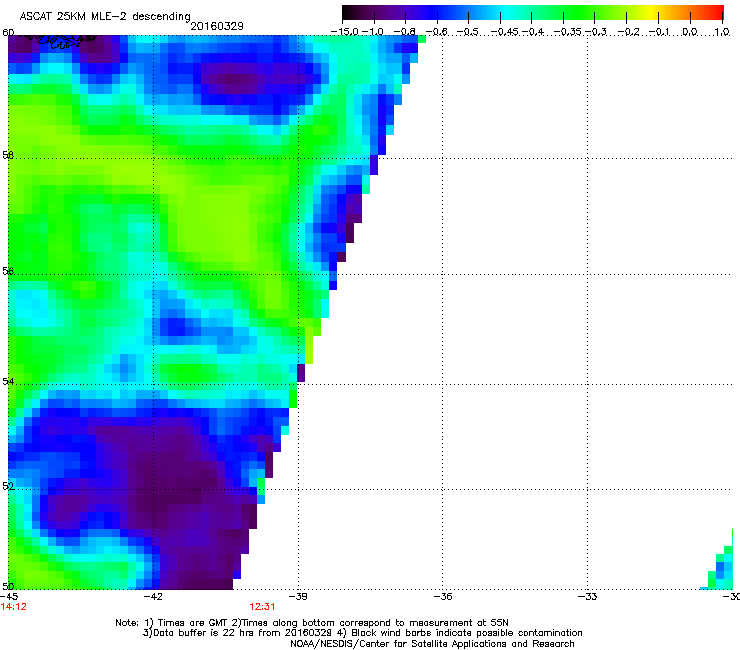Click the latitude label '56'

pos(8,271)
